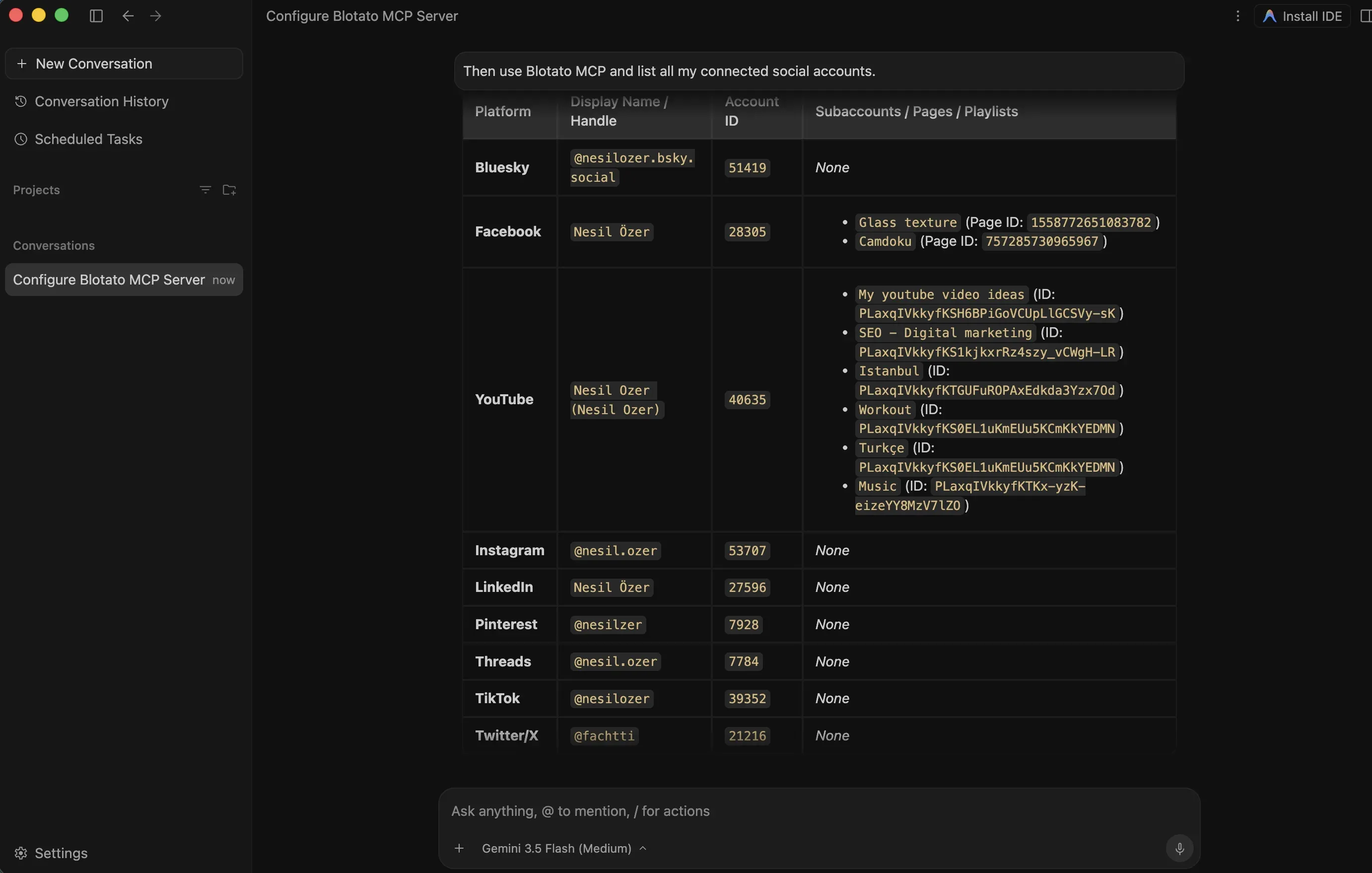This screenshot has height=873, width=1372.
Task: Select Configure Blotato MCP Server conversation
Action: coord(124,279)
